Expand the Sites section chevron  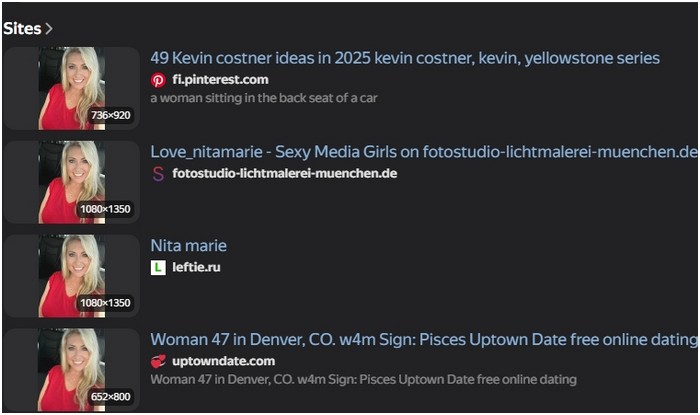(49, 29)
